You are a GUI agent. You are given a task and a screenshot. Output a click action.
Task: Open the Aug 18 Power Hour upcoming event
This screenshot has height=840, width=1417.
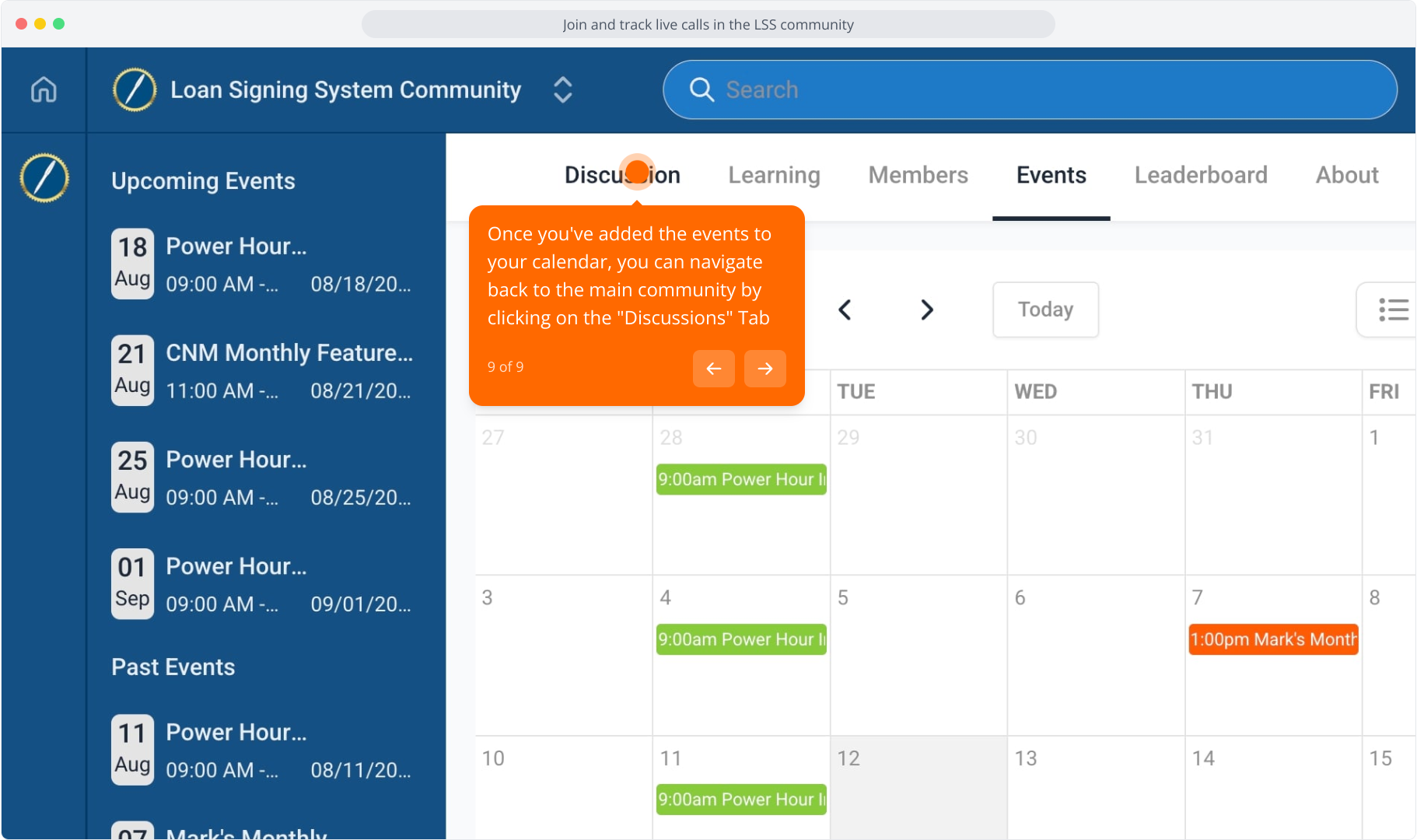[x=263, y=264]
